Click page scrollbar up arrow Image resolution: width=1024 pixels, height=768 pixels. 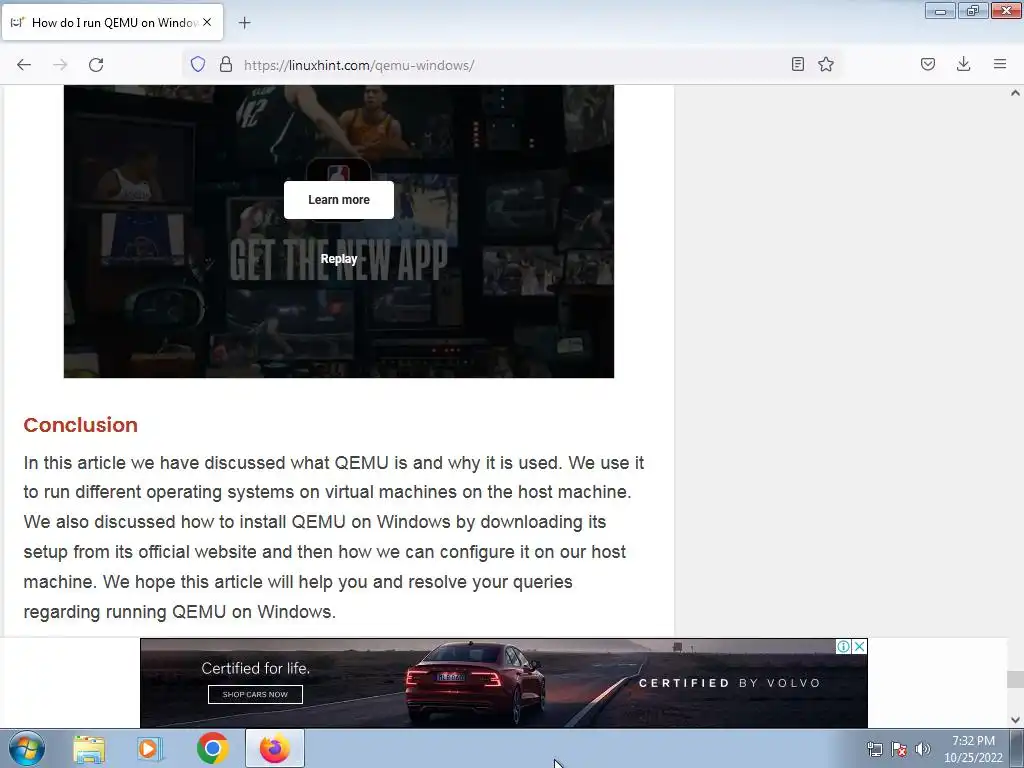[x=1015, y=93]
